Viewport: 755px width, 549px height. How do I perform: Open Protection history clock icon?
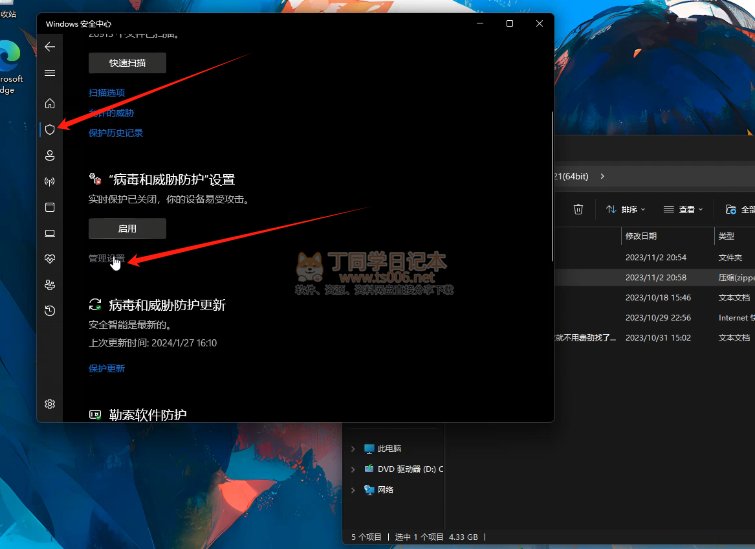tap(50, 311)
